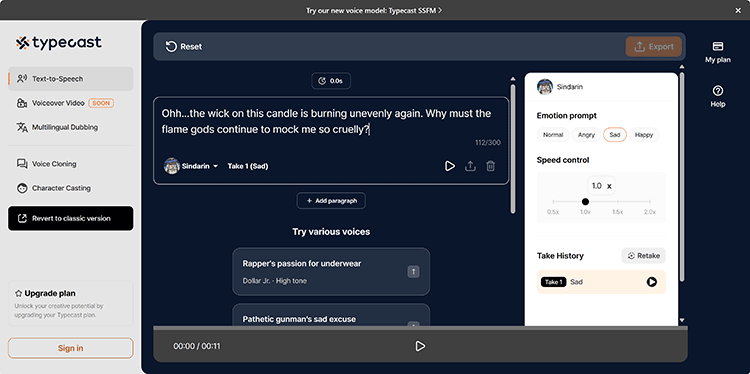Open Voice Cloning in sidebar
This screenshot has width=750, height=374.
[x=70, y=164]
